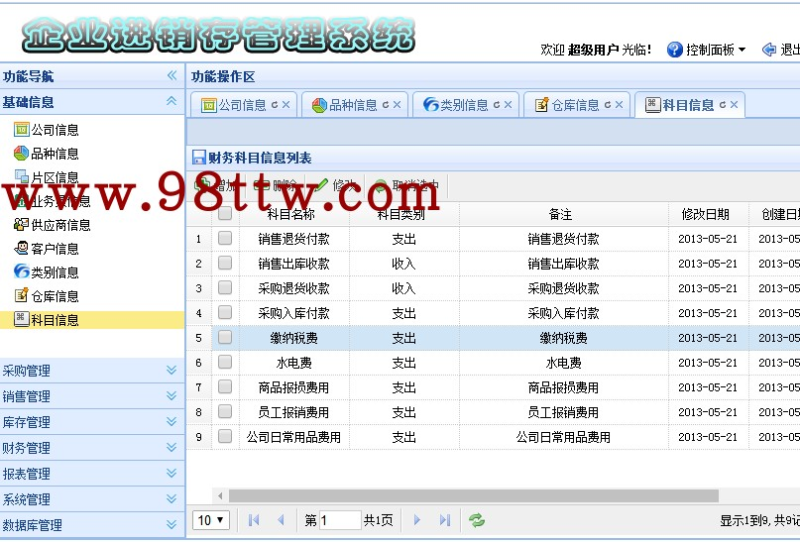The height and width of the screenshot is (542, 800).
Task: Expand the 销售管理 section
Action: tap(172, 396)
